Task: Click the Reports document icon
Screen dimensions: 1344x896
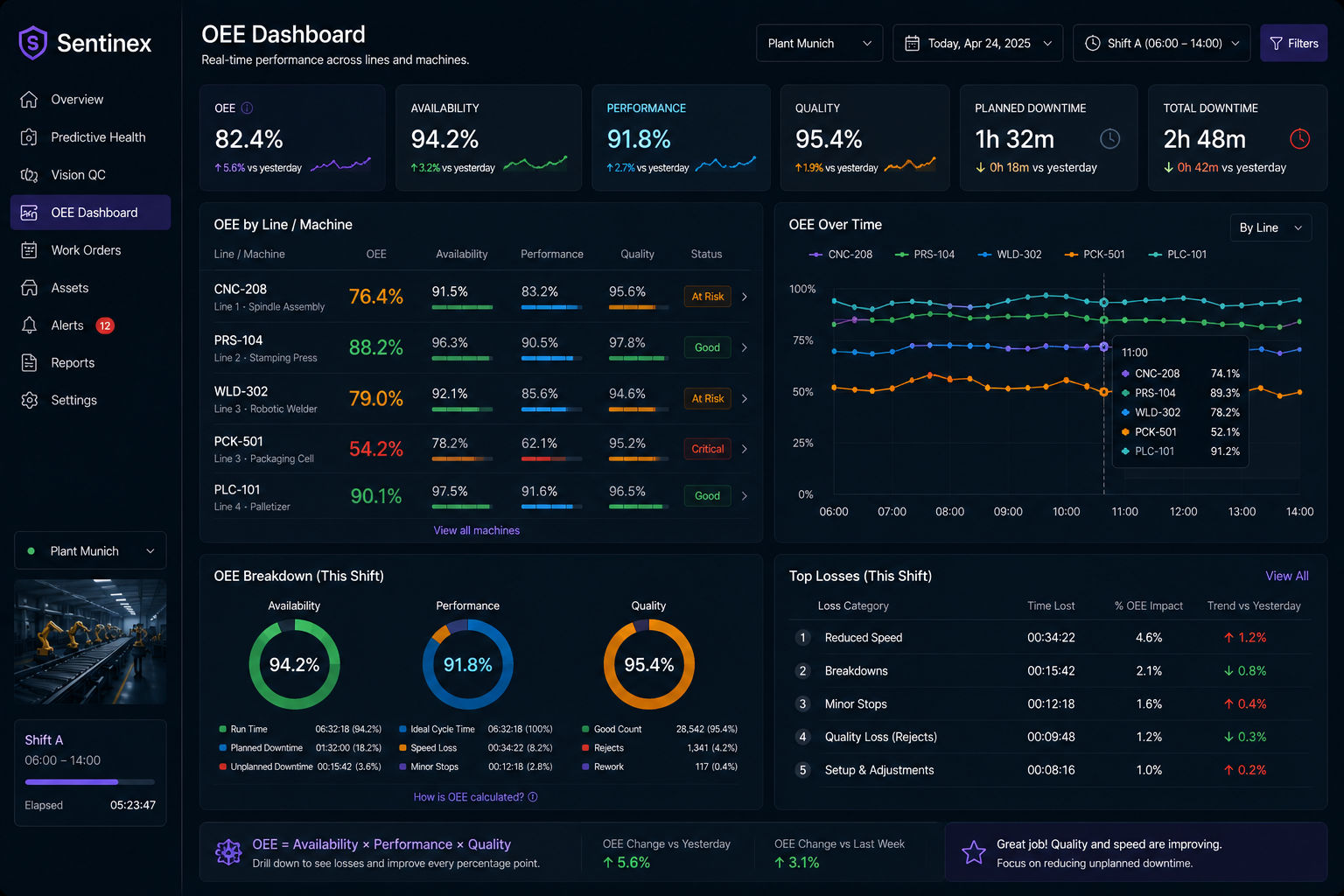Action: (29, 363)
